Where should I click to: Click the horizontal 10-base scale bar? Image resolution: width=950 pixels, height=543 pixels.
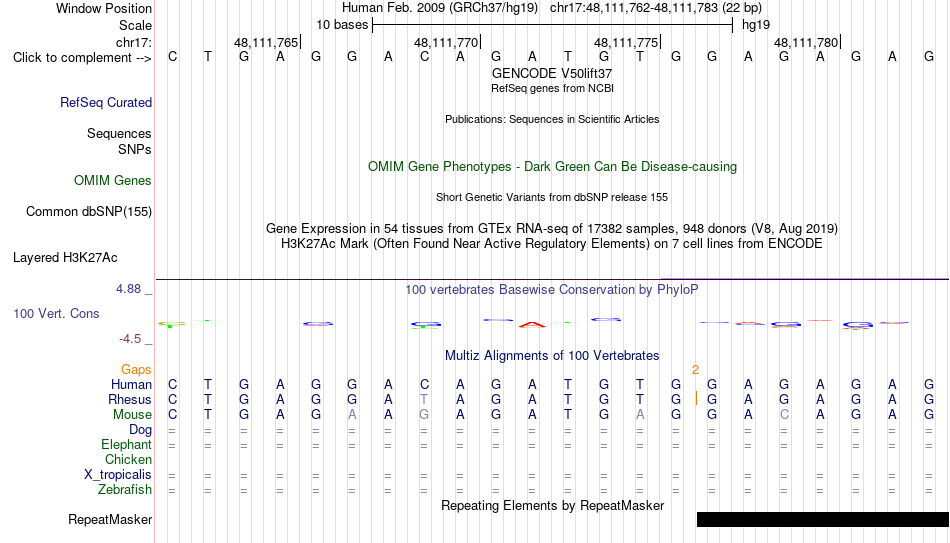[x=553, y=25]
